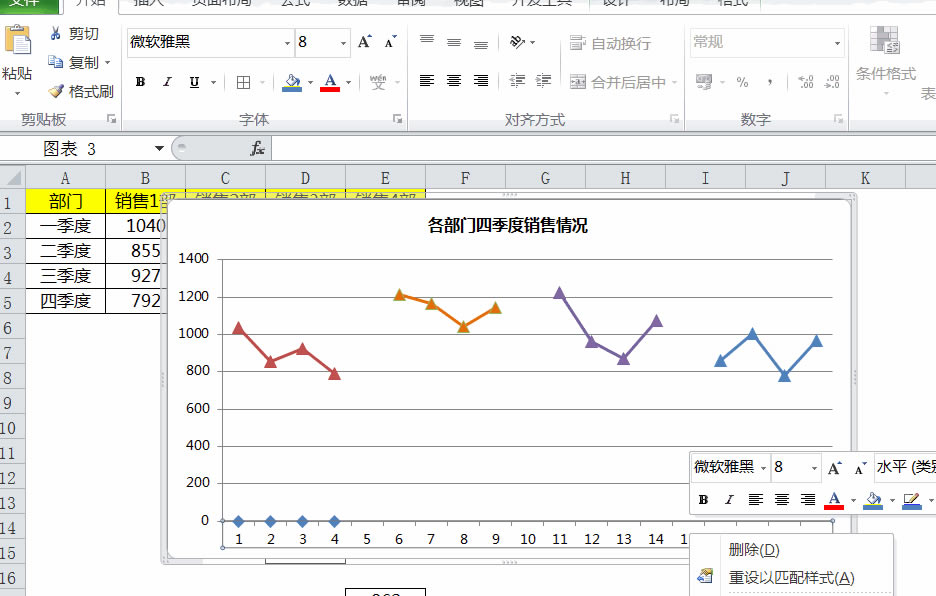Open the underline style dropdown arrow
The height and width of the screenshot is (596, 936).
[213, 82]
